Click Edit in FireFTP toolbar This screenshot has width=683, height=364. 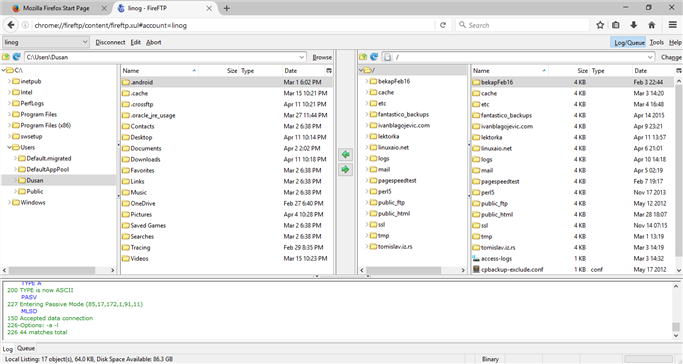(x=135, y=42)
